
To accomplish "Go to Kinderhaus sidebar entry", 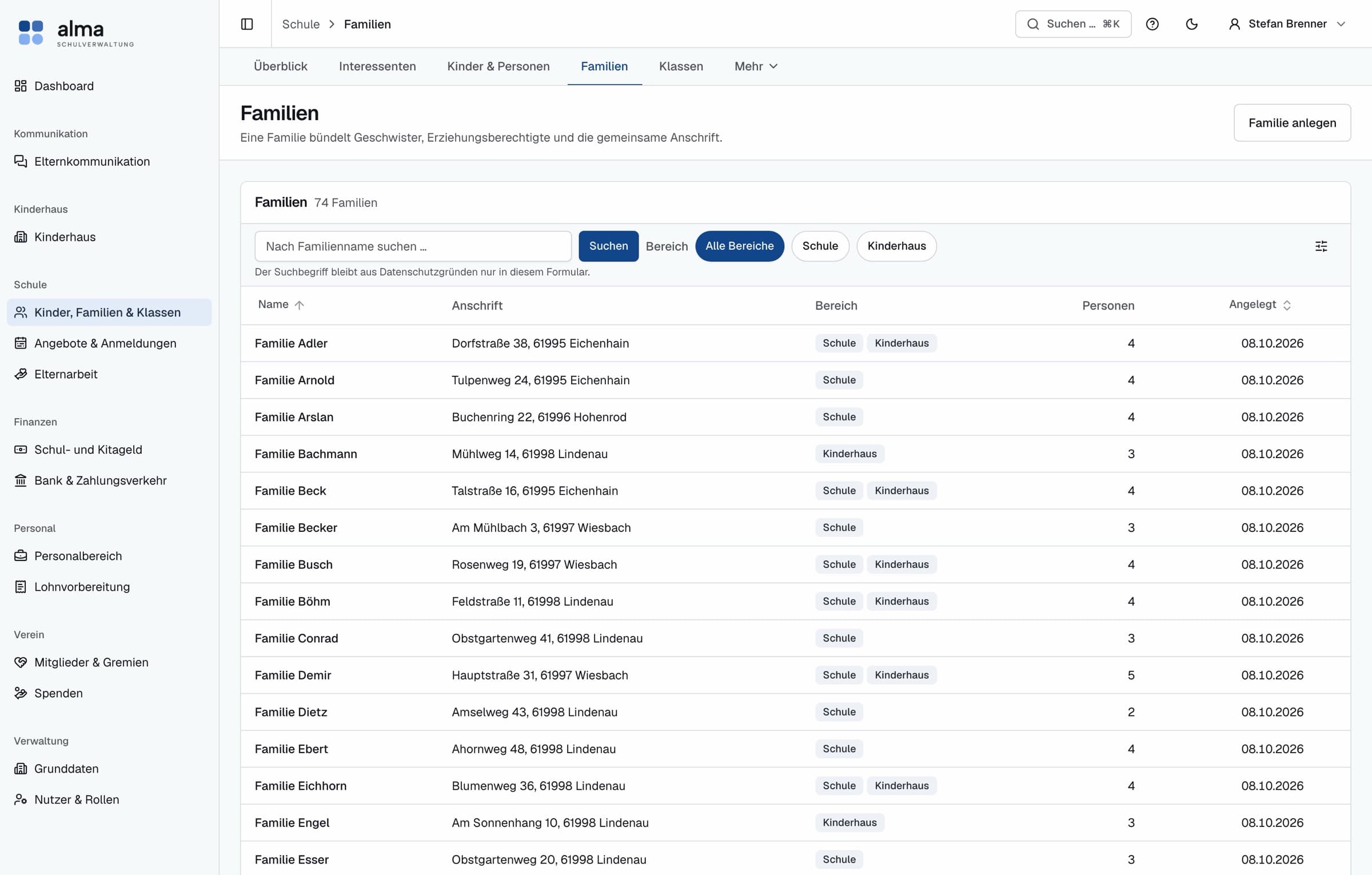I will pyautogui.click(x=109, y=237).
